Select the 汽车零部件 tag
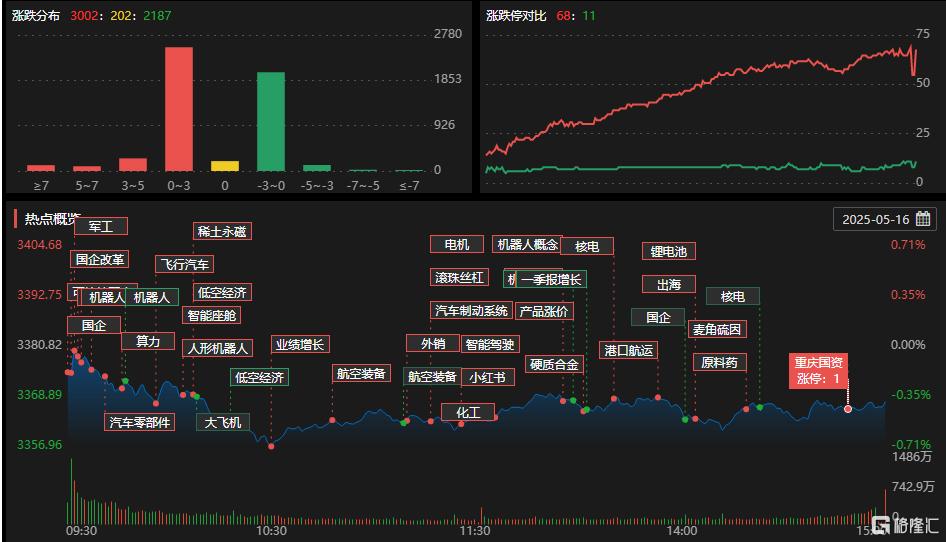The height and width of the screenshot is (542, 946). point(139,422)
